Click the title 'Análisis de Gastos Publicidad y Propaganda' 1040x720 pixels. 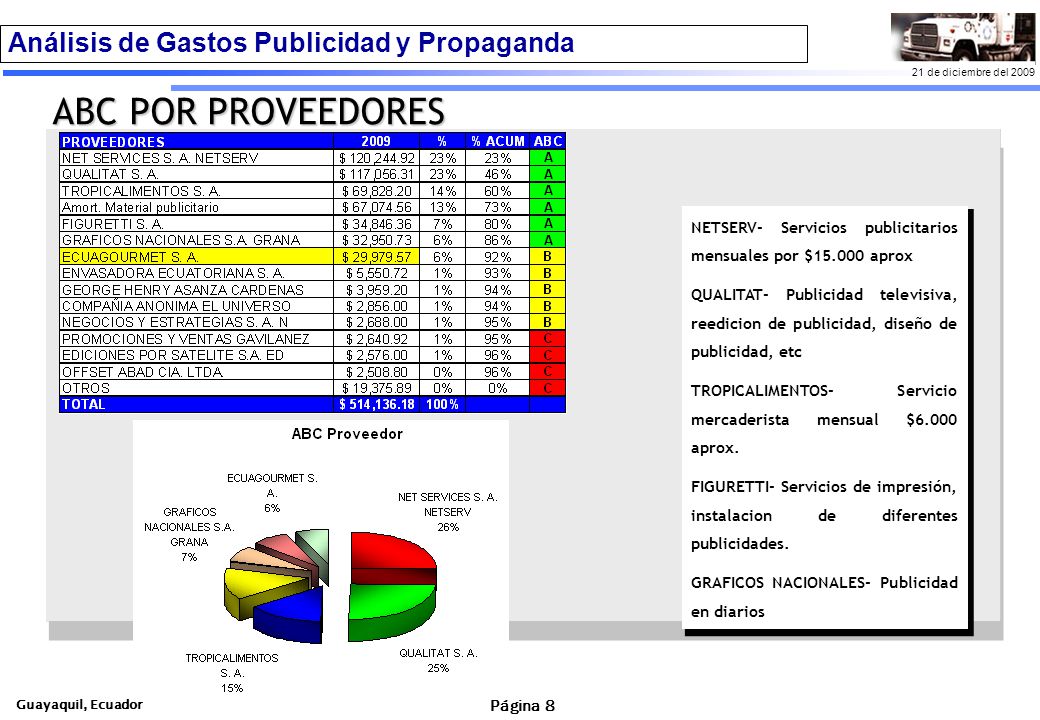point(291,43)
